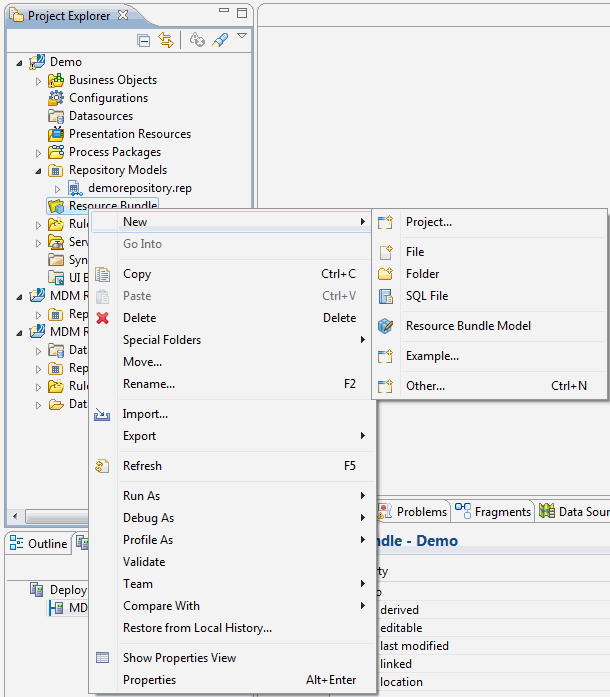Image resolution: width=610 pixels, height=697 pixels.
Task: Select File in New submenu
Action: (489, 252)
